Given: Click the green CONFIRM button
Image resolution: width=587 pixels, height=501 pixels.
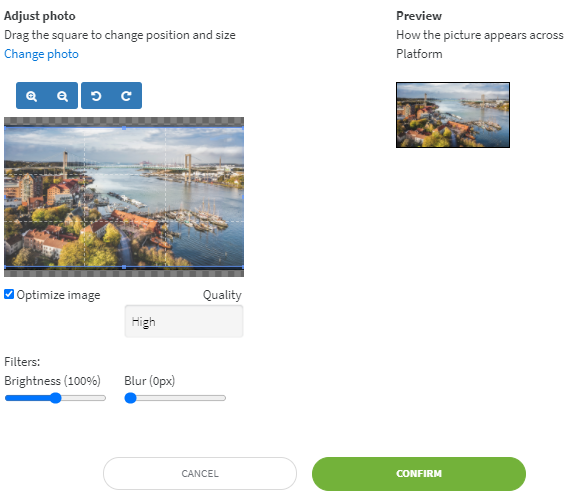Looking at the screenshot, I should pyautogui.click(x=419, y=474).
